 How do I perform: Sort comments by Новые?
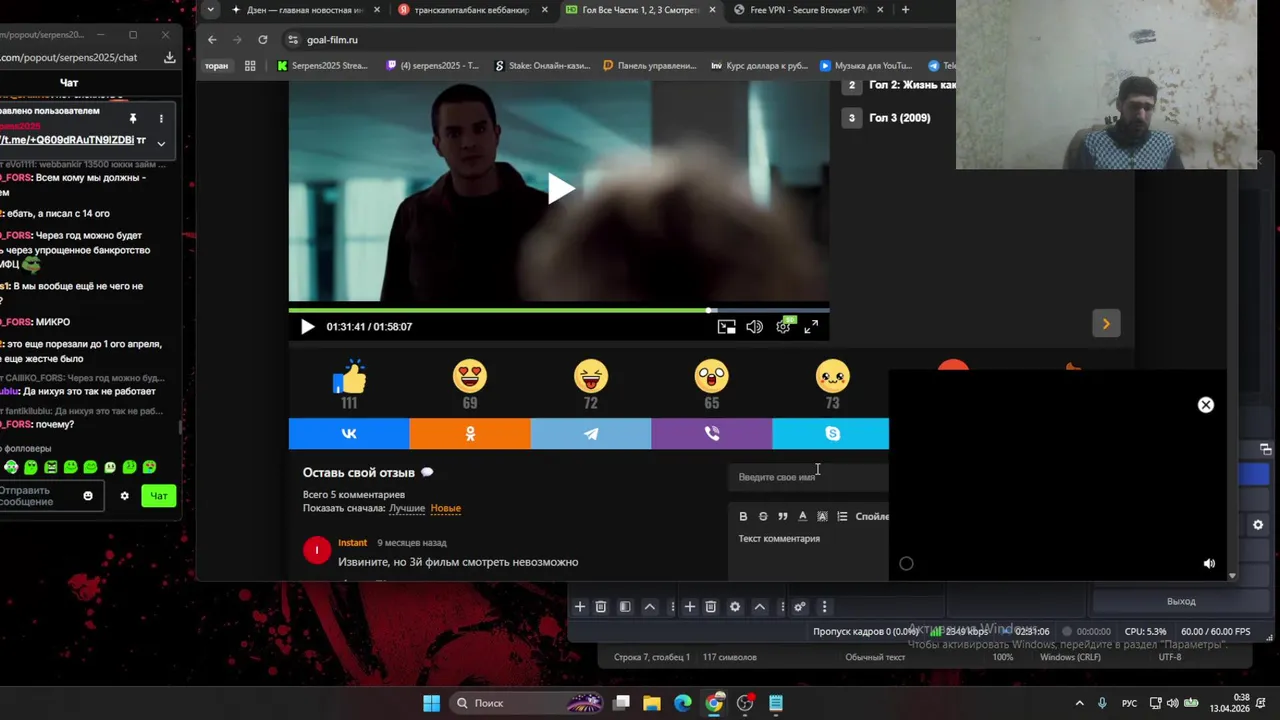446,508
